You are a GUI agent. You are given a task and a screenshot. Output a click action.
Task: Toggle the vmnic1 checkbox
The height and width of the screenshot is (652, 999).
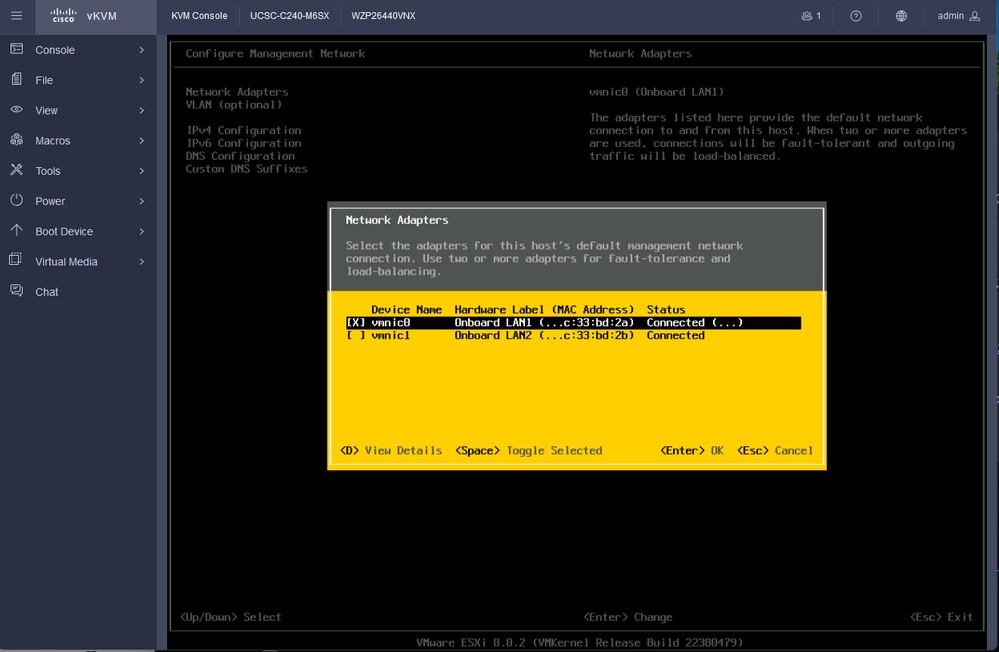356,335
